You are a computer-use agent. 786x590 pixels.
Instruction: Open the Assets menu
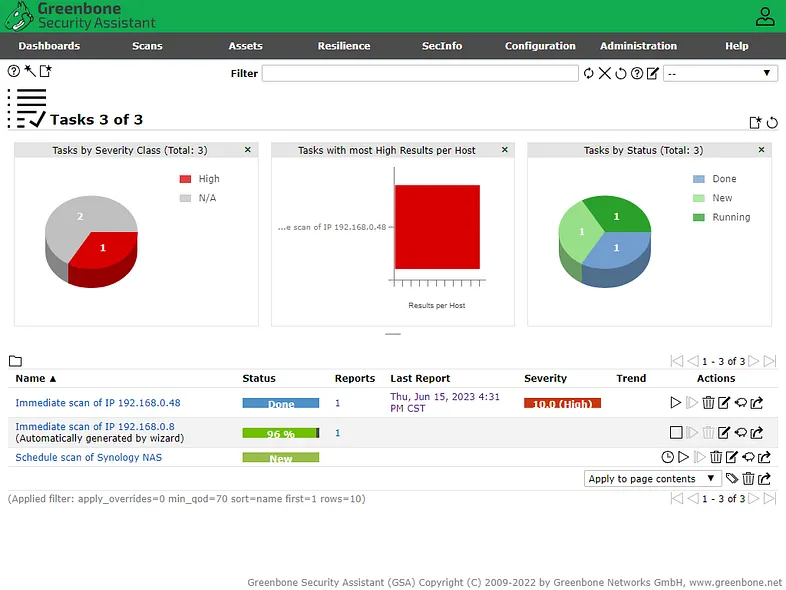tap(246, 46)
